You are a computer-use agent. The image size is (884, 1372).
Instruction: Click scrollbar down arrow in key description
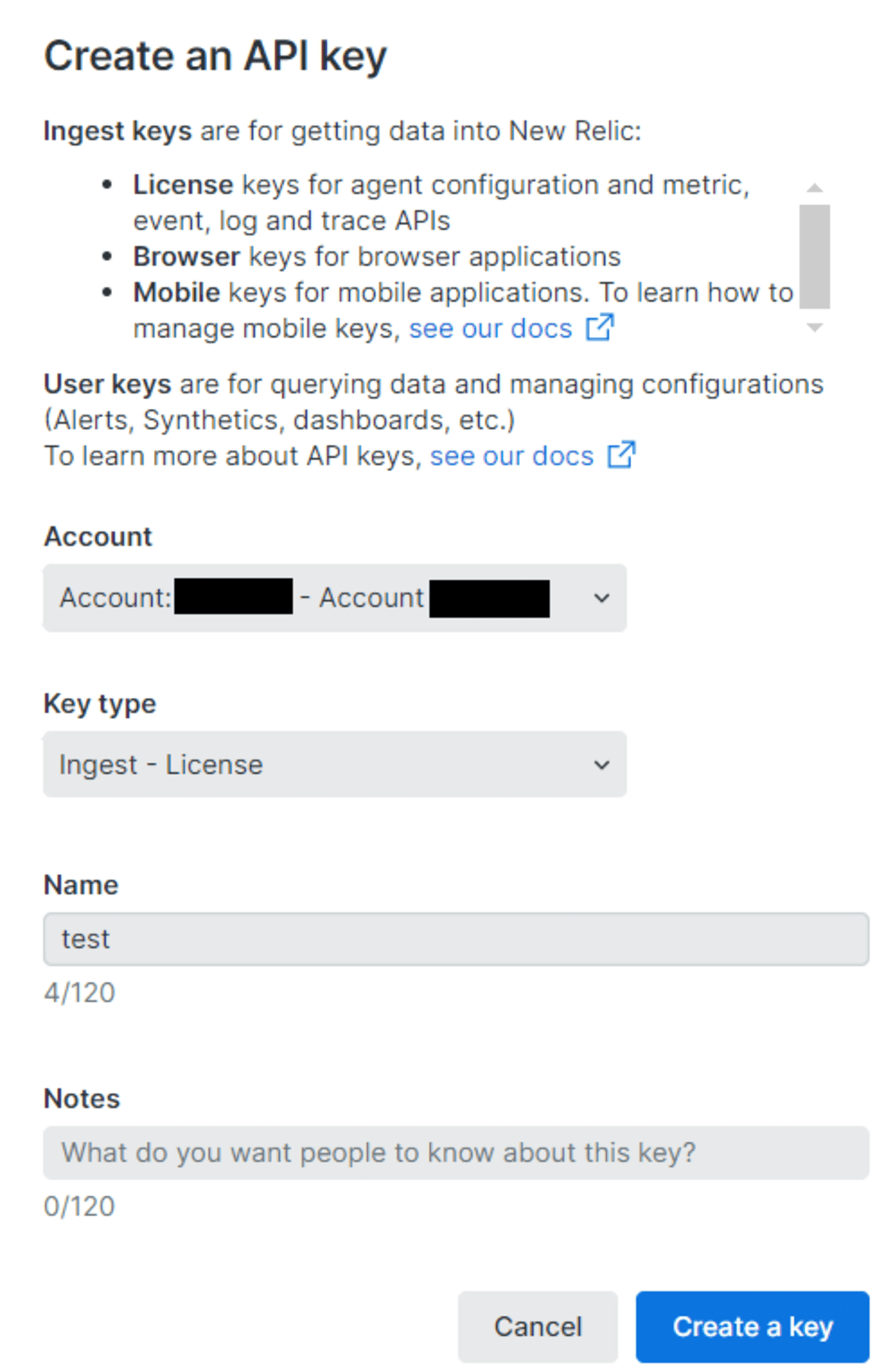(815, 328)
